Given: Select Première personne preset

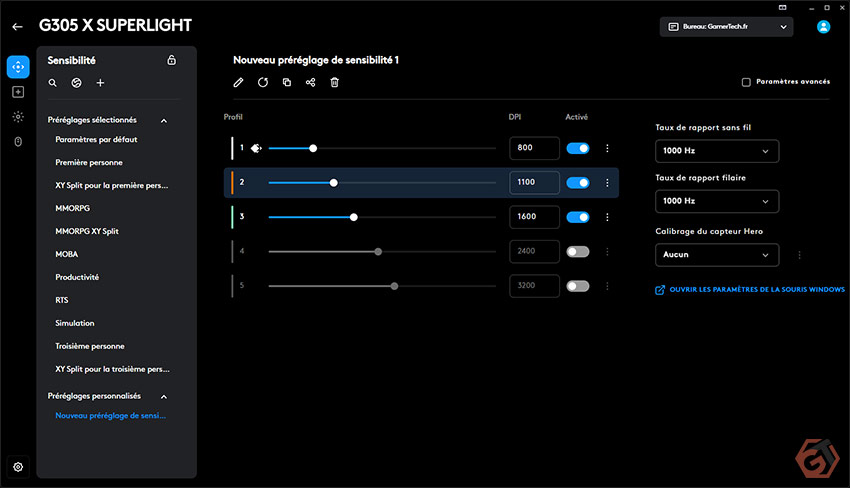Looking at the screenshot, I should (89, 162).
